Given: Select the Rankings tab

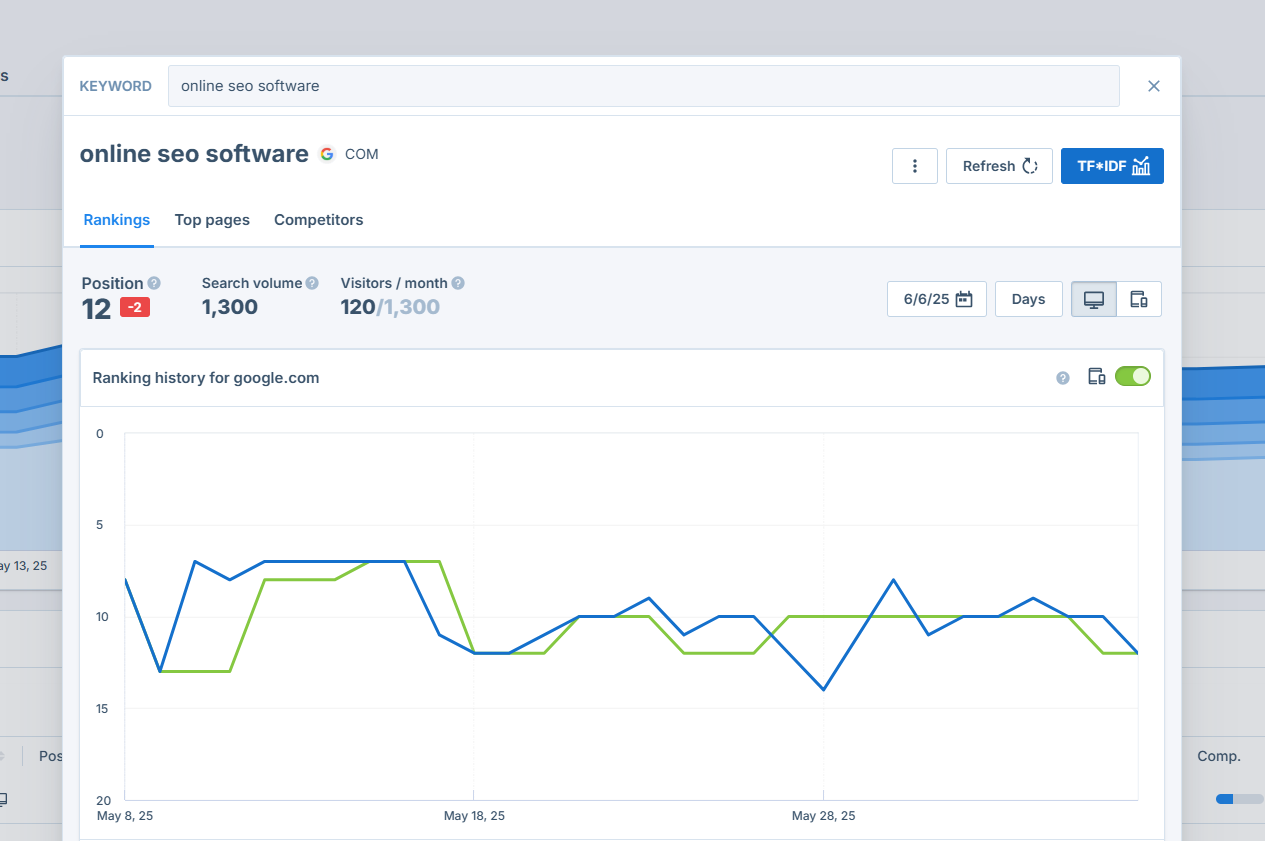Looking at the screenshot, I should click(117, 220).
